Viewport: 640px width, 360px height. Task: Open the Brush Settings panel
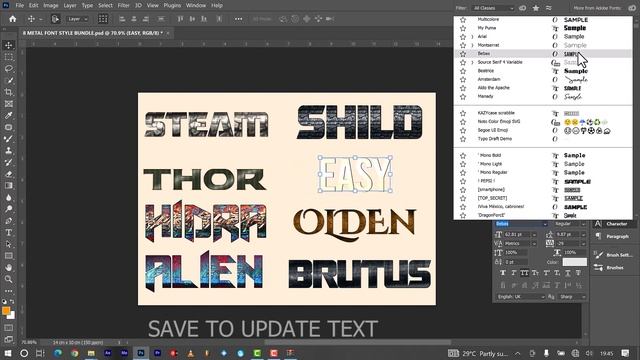tap(614, 255)
